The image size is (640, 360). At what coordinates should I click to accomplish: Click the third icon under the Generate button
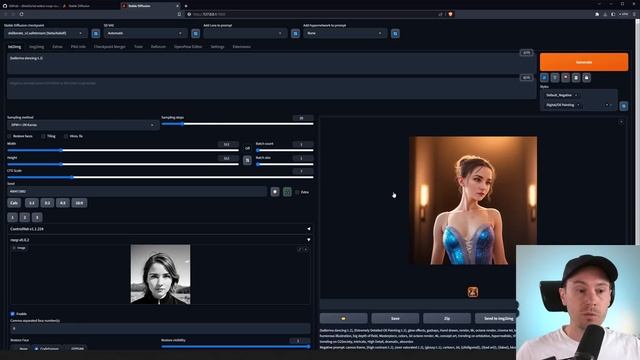pos(565,78)
